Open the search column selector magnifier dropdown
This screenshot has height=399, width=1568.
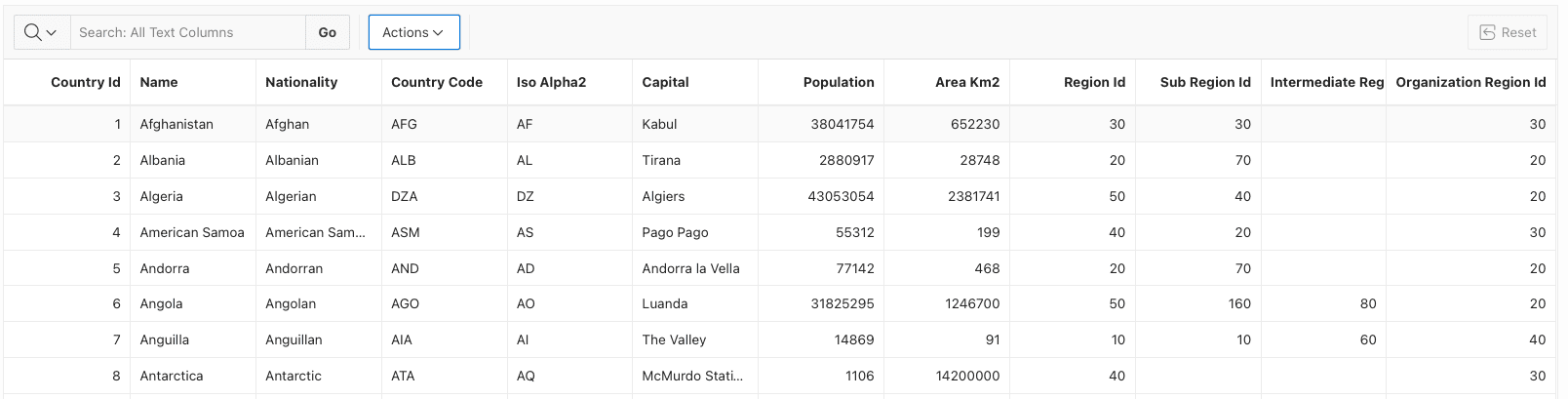click(41, 32)
